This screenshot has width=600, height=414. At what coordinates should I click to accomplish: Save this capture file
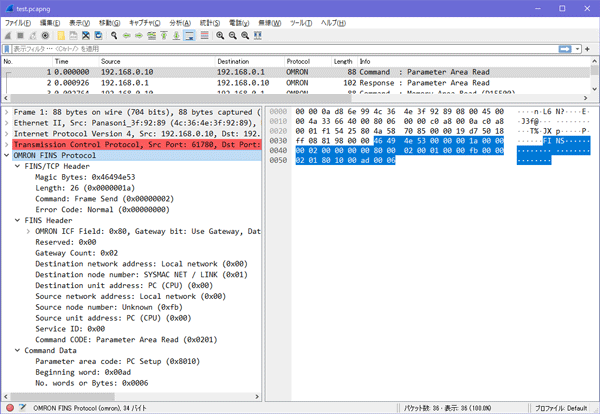point(73,36)
